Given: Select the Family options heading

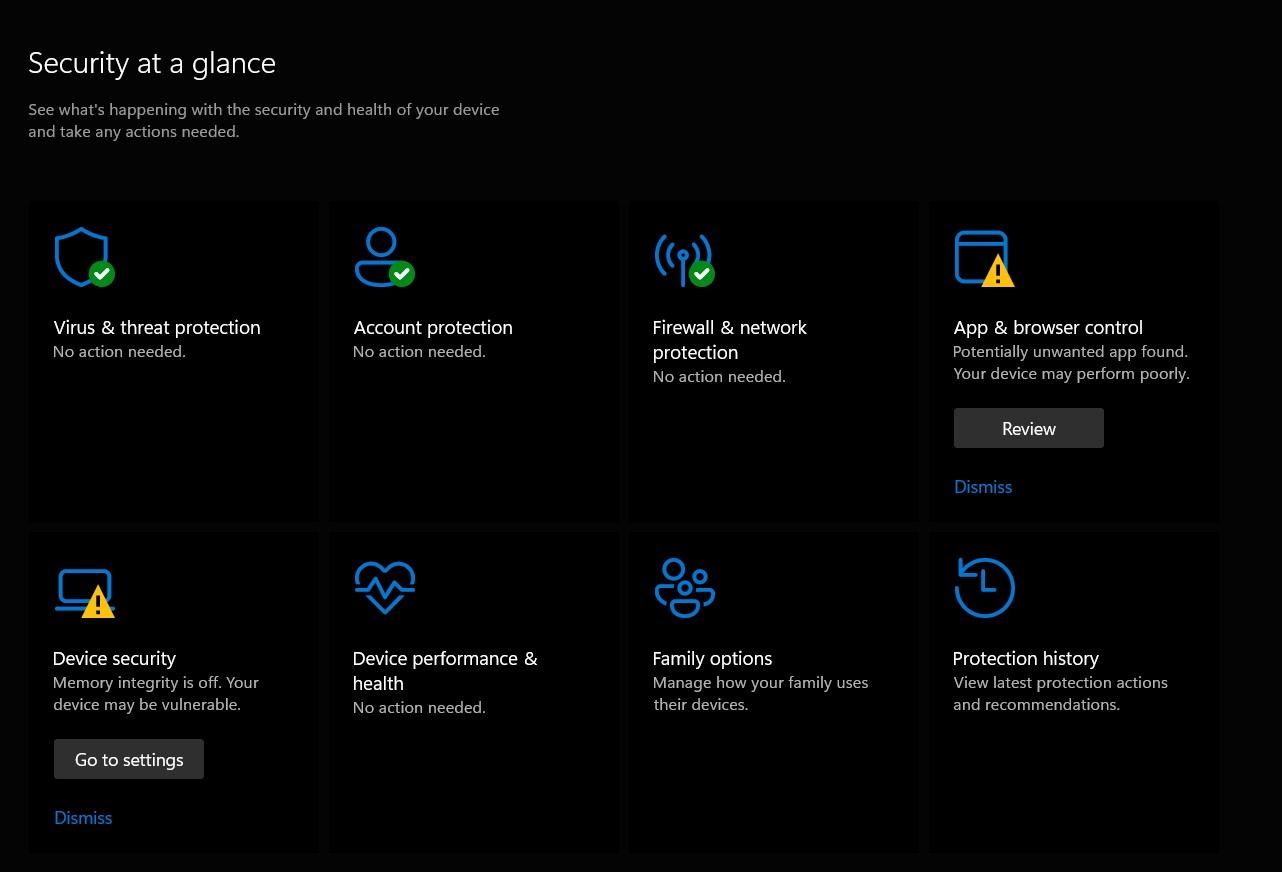Looking at the screenshot, I should 712,659.
